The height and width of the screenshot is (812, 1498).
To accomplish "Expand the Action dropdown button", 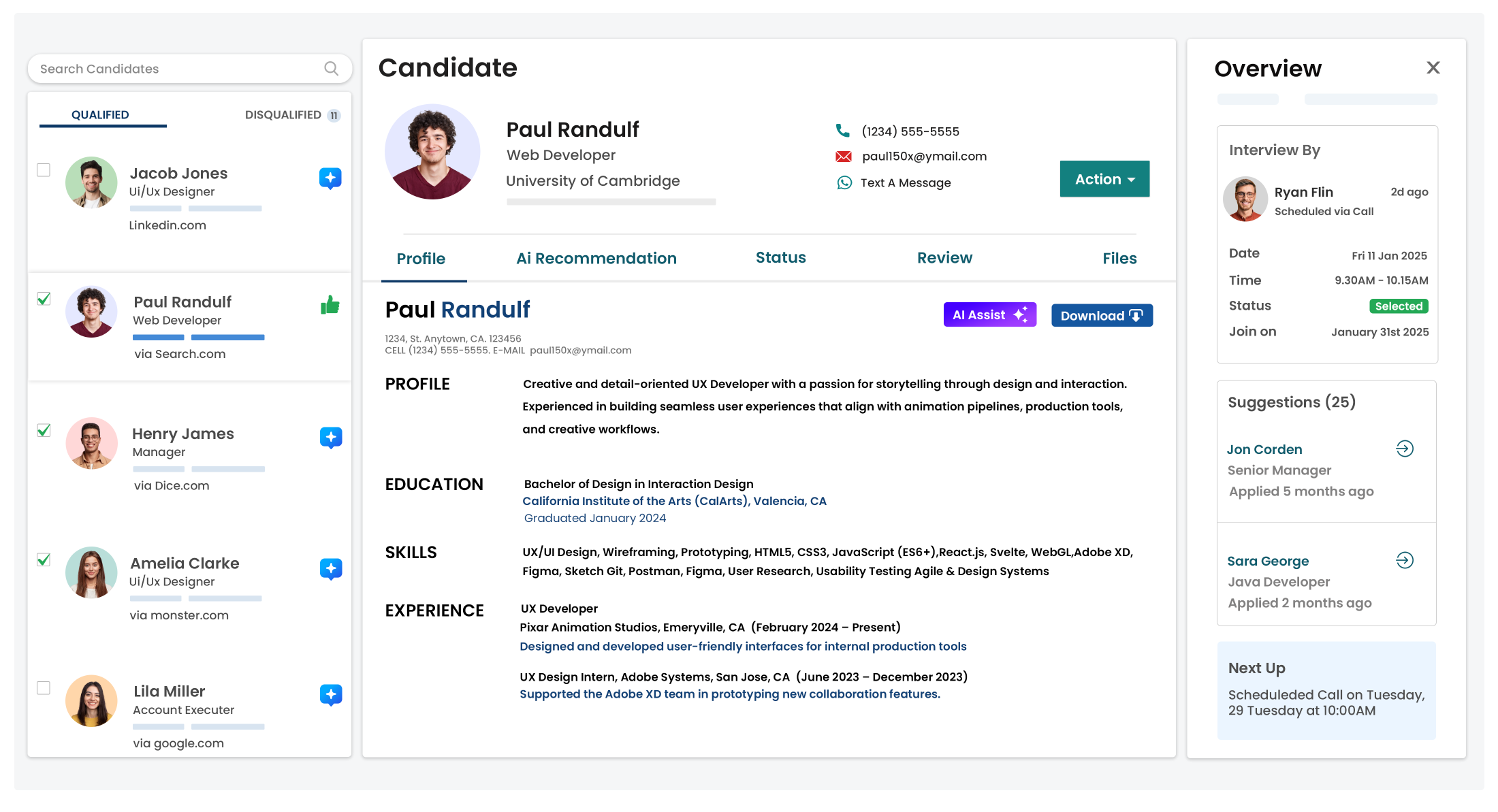I will pos(1104,179).
